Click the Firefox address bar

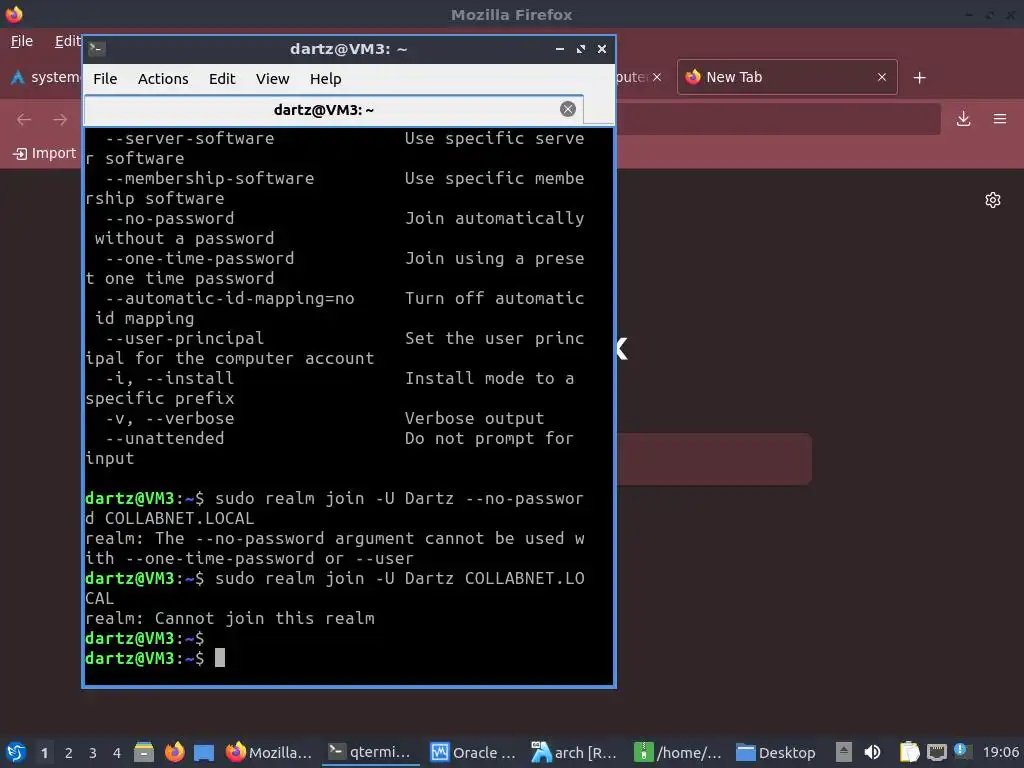tap(777, 119)
